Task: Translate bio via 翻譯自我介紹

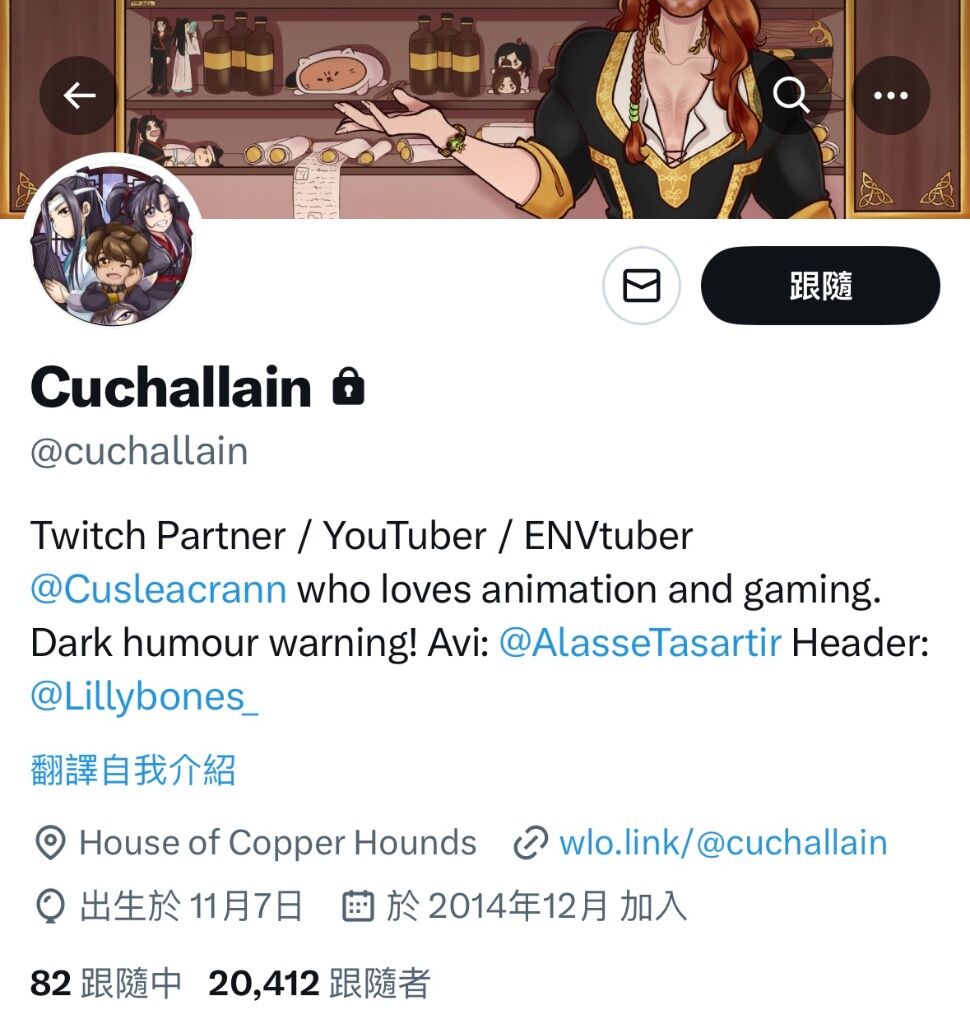Action: click(133, 769)
